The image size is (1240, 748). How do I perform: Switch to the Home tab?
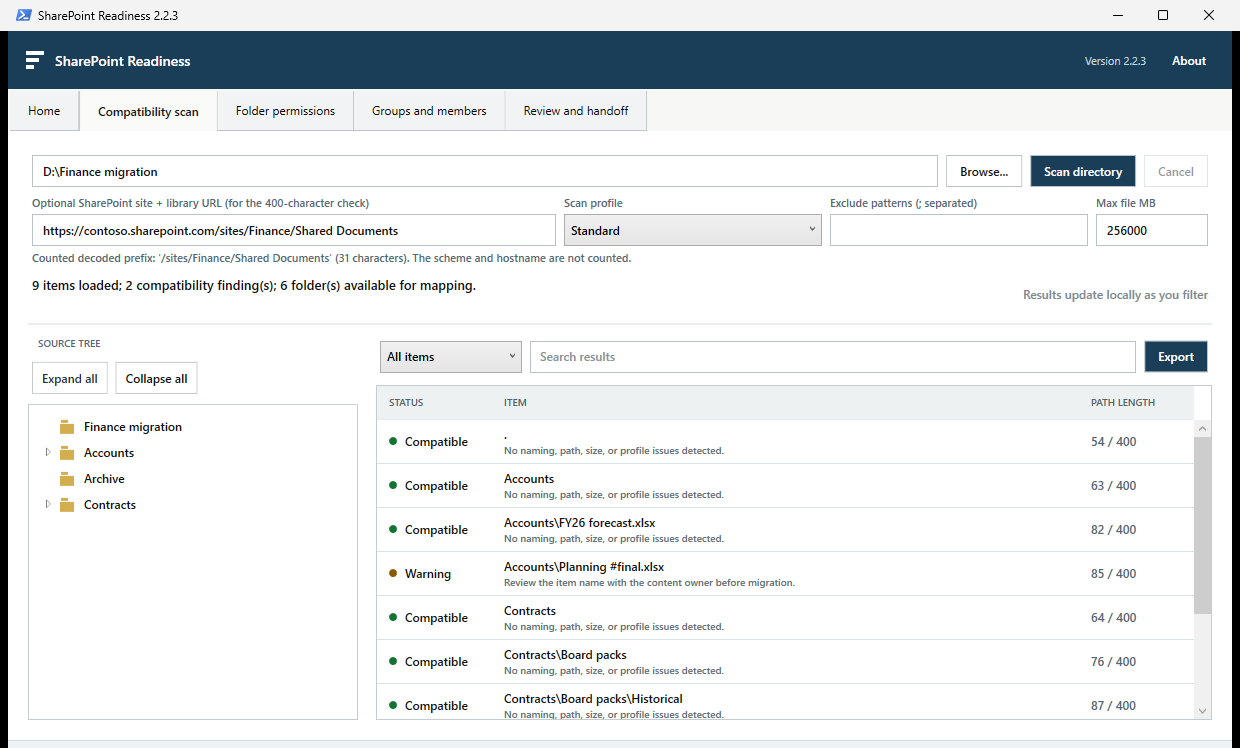pos(44,111)
